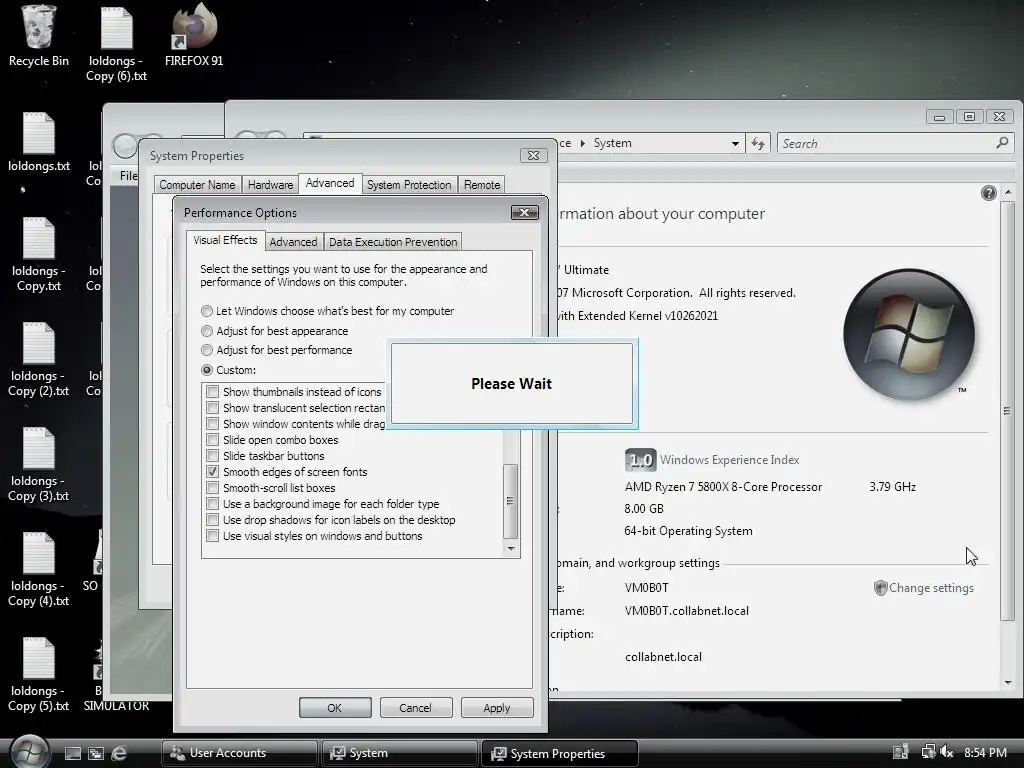
Task: Enable Show thumbnails instead of icons
Action: pyautogui.click(x=212, y=392)
